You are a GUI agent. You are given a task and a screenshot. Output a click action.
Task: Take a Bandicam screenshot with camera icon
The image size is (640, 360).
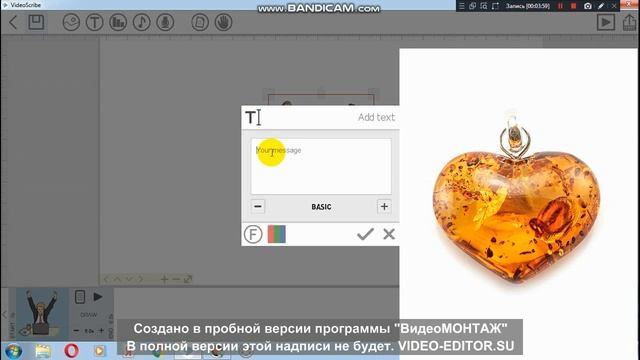point(588,6)
